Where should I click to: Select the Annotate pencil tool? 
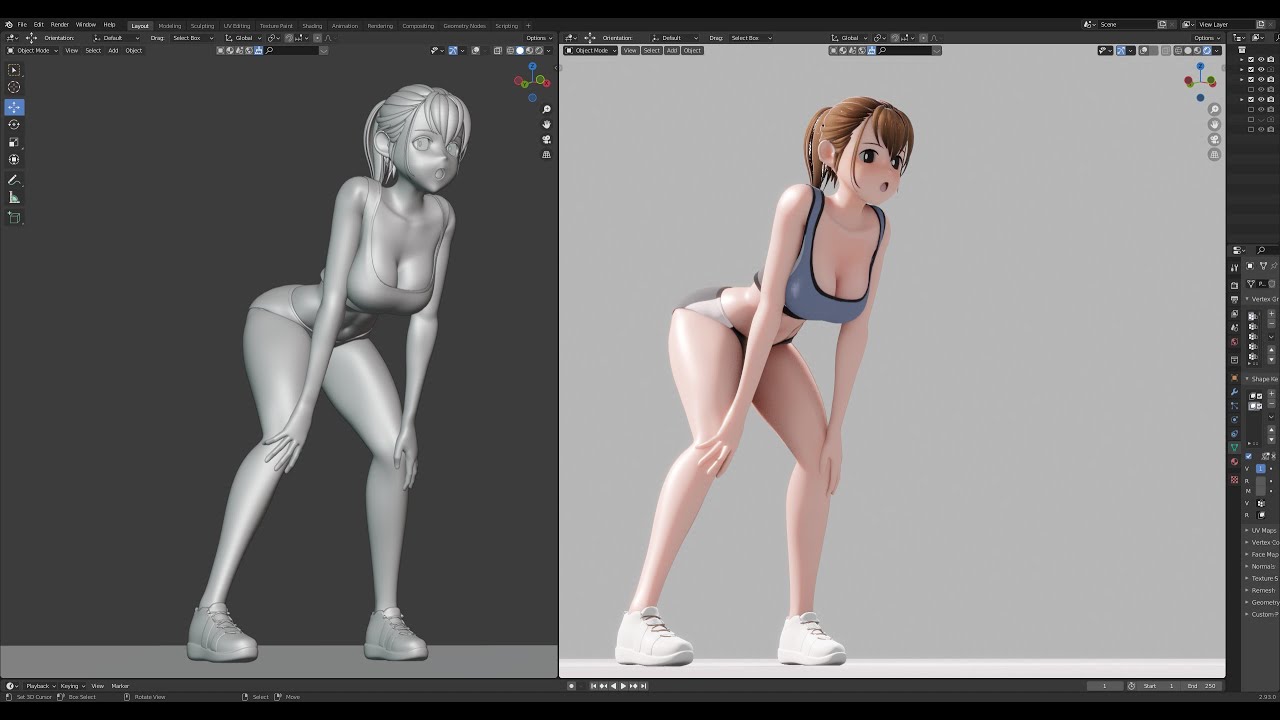[x=14, y=180]
